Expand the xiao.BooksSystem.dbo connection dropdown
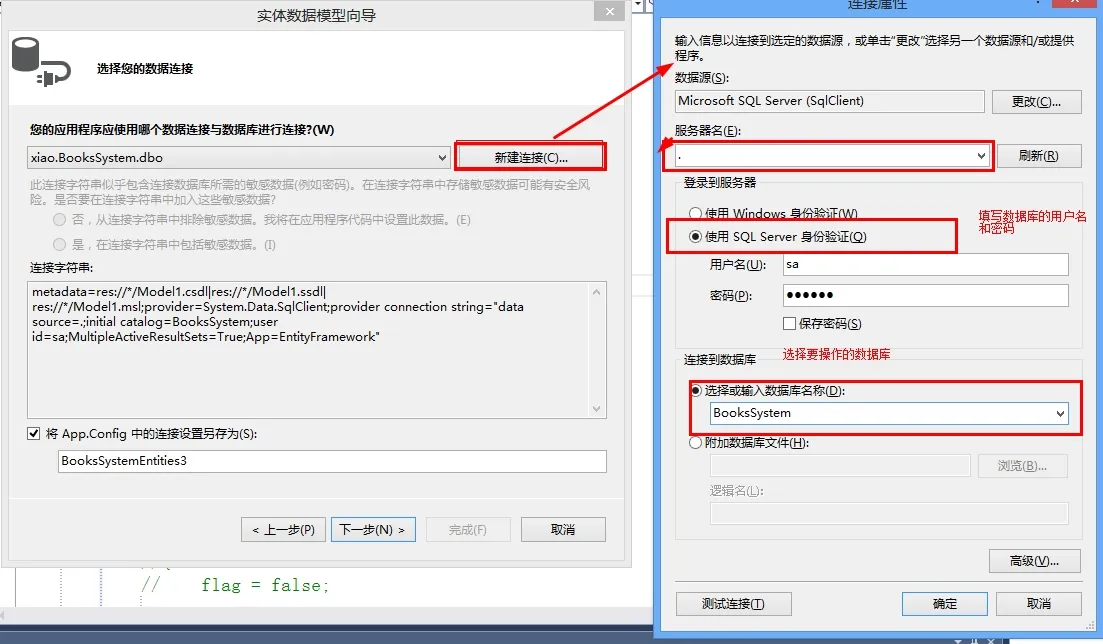 [x=442, y=158]
